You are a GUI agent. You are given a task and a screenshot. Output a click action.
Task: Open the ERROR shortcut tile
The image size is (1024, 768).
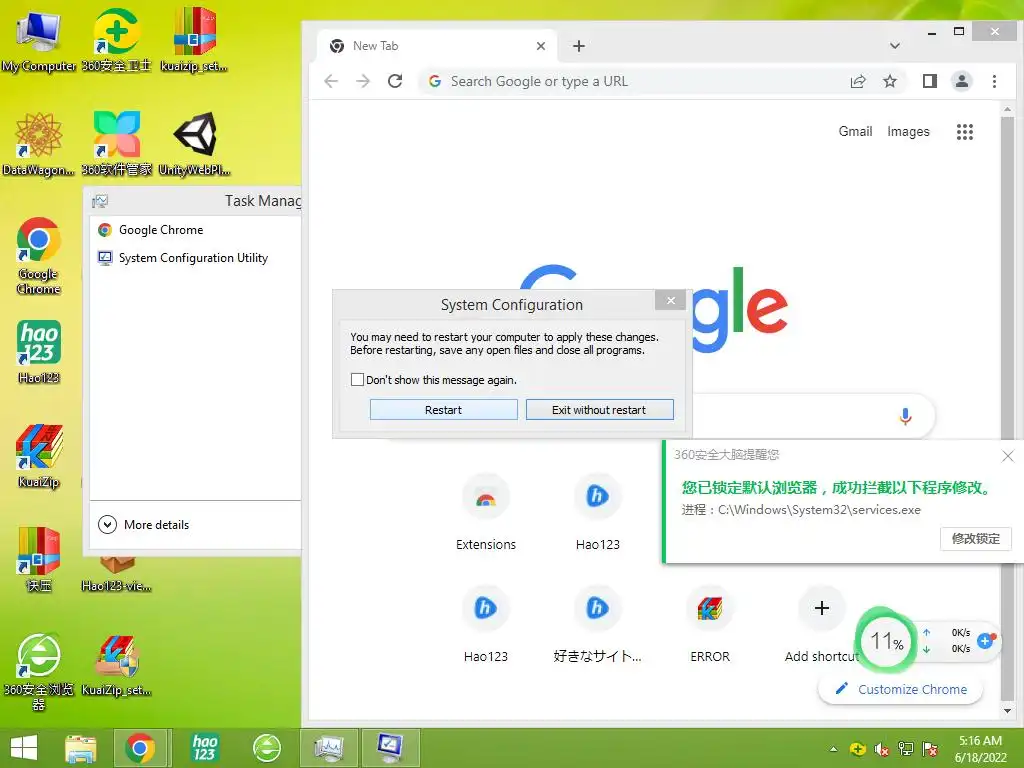710,624
